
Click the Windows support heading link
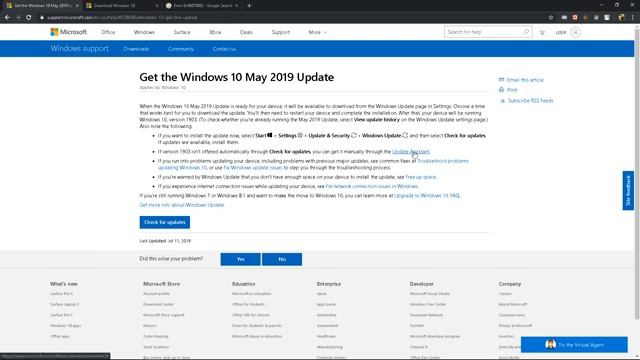pyautogui.click(x=80, y=49)
